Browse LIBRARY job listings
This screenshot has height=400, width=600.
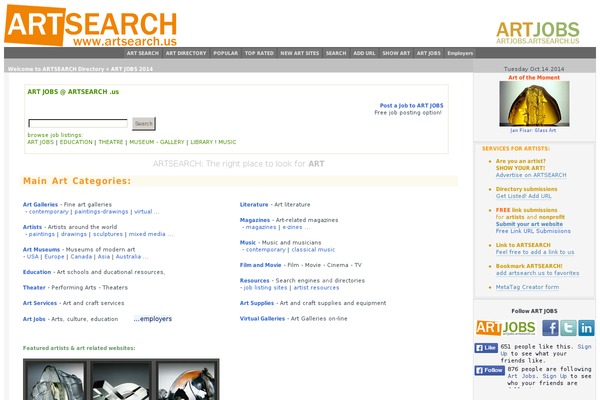click(x=201, y=142)
